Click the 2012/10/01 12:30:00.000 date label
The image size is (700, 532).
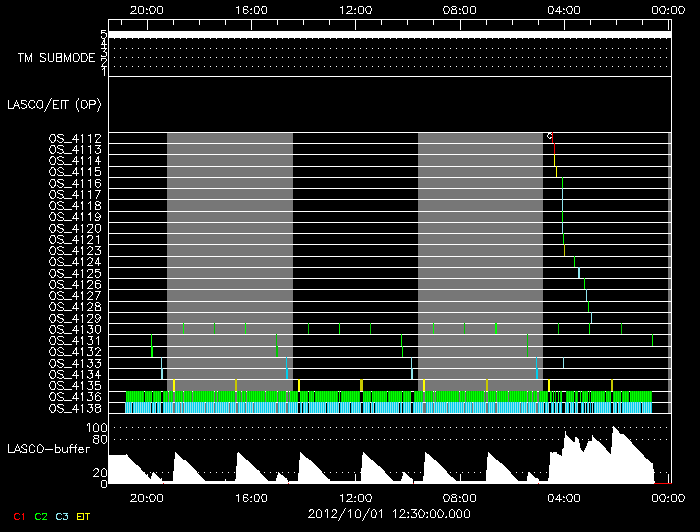click(x=389, y=514)
